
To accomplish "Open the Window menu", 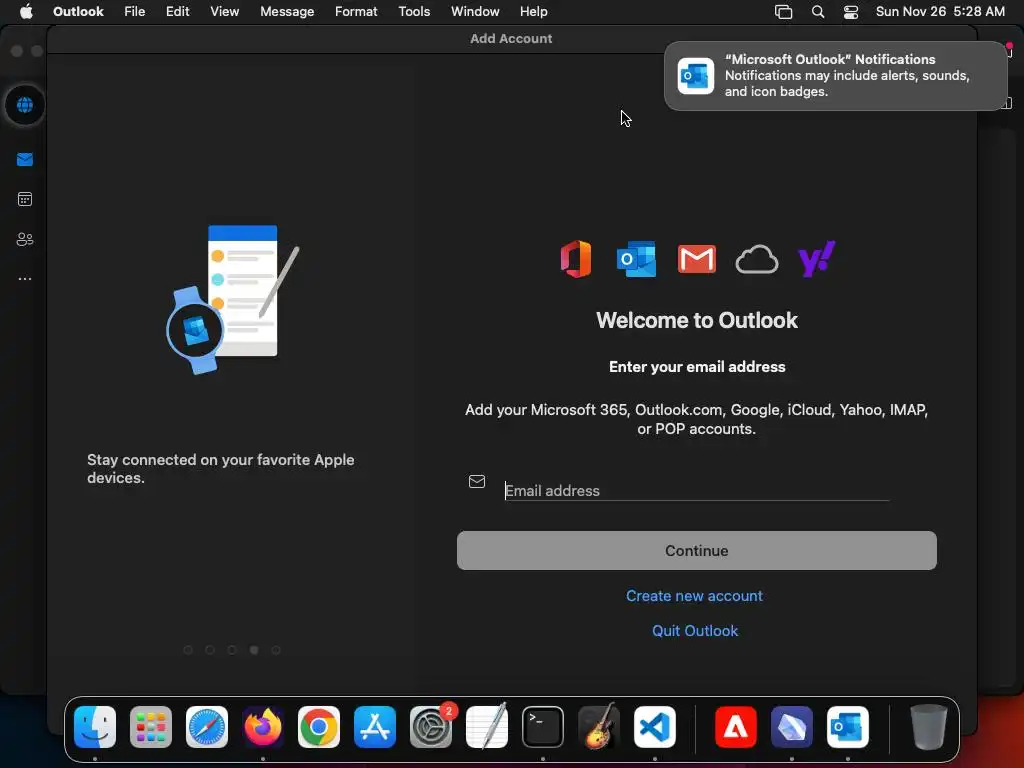I will point(475,11).
